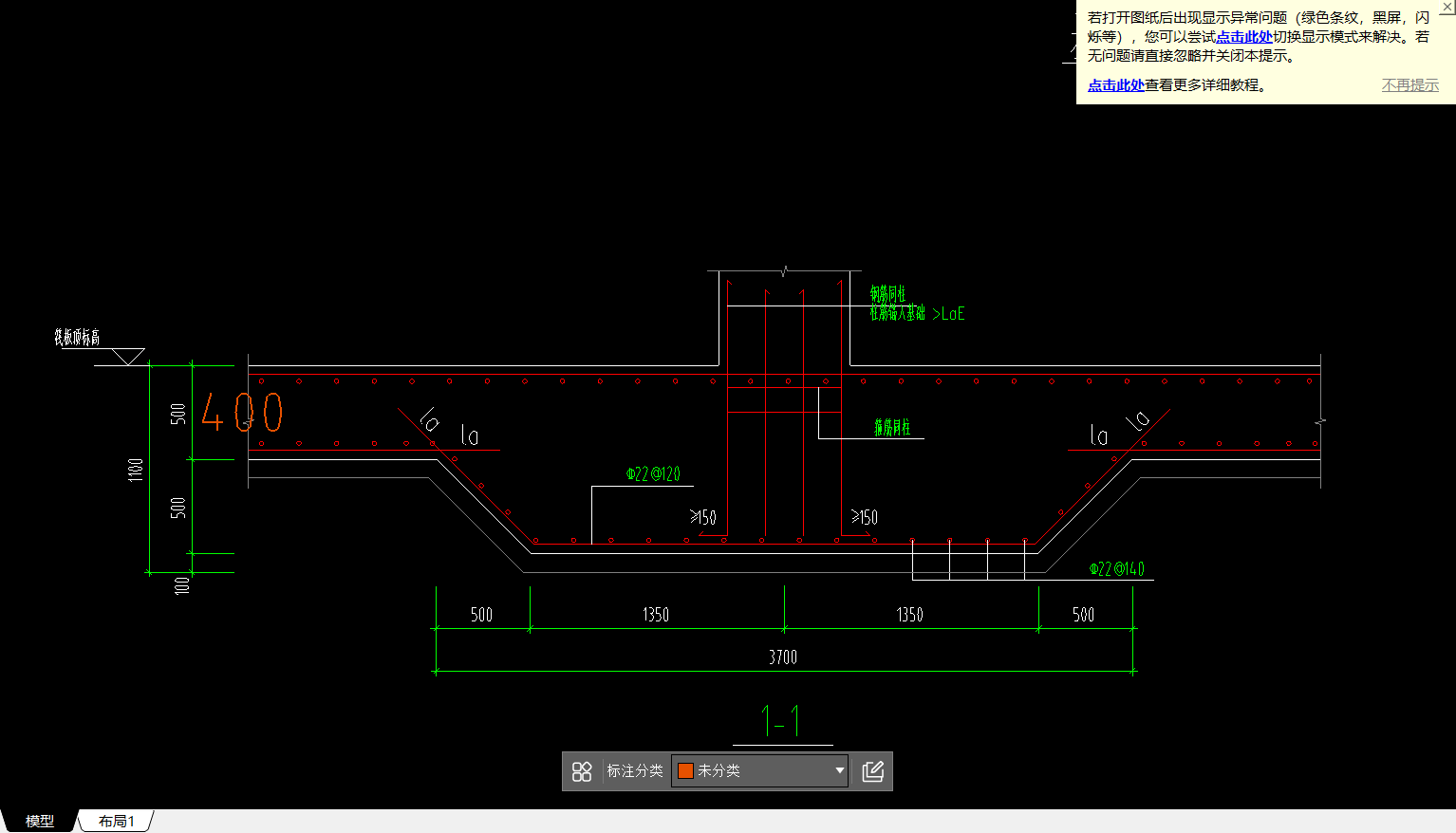Image resolution: width=1456 pixels, height=833 pixels.
Task: Click the orange 400 annotation text
Action: click(x=242, y=413)
